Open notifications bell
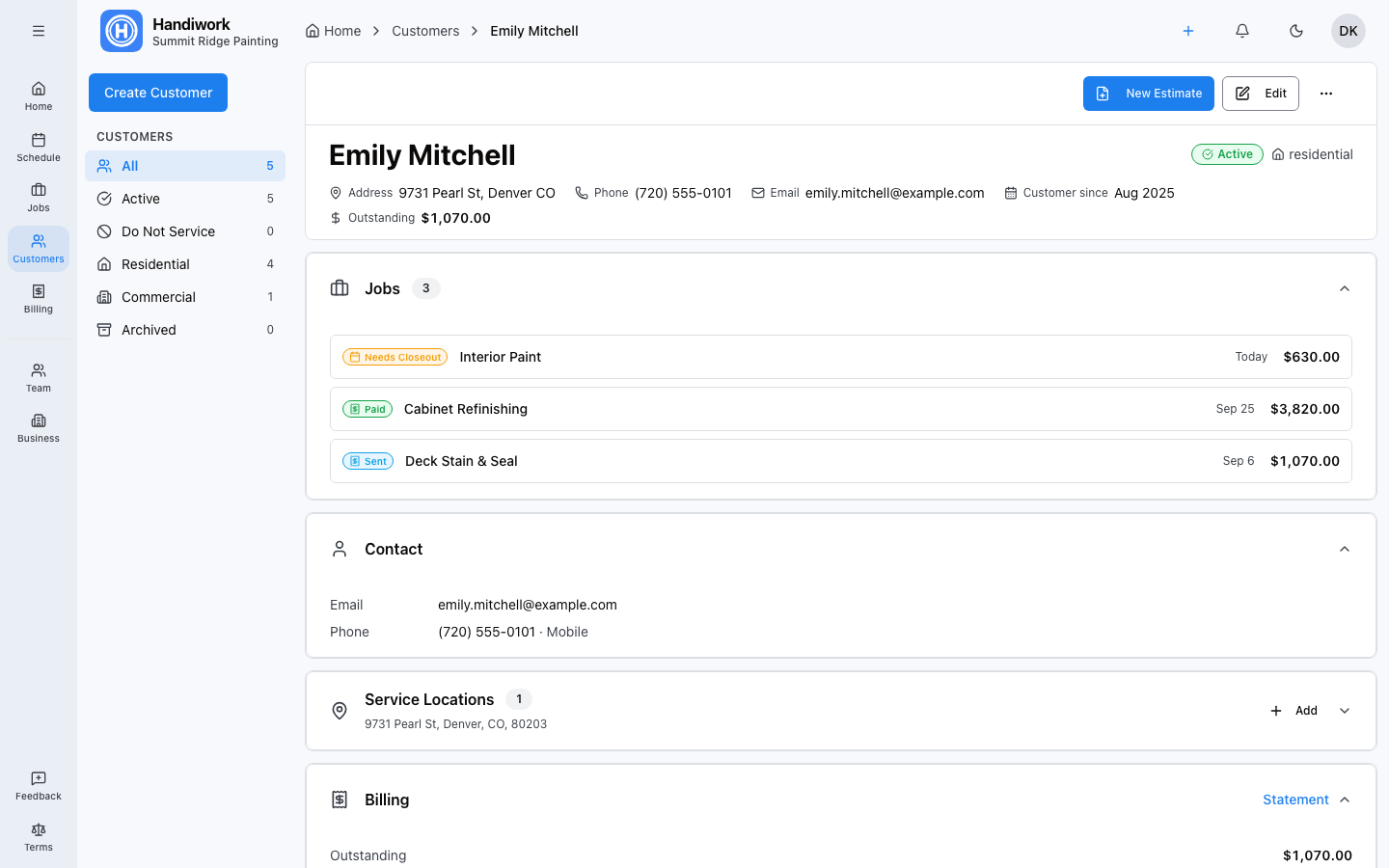The height and width of the screenshot is (868, 1389). pos(1242,31)
